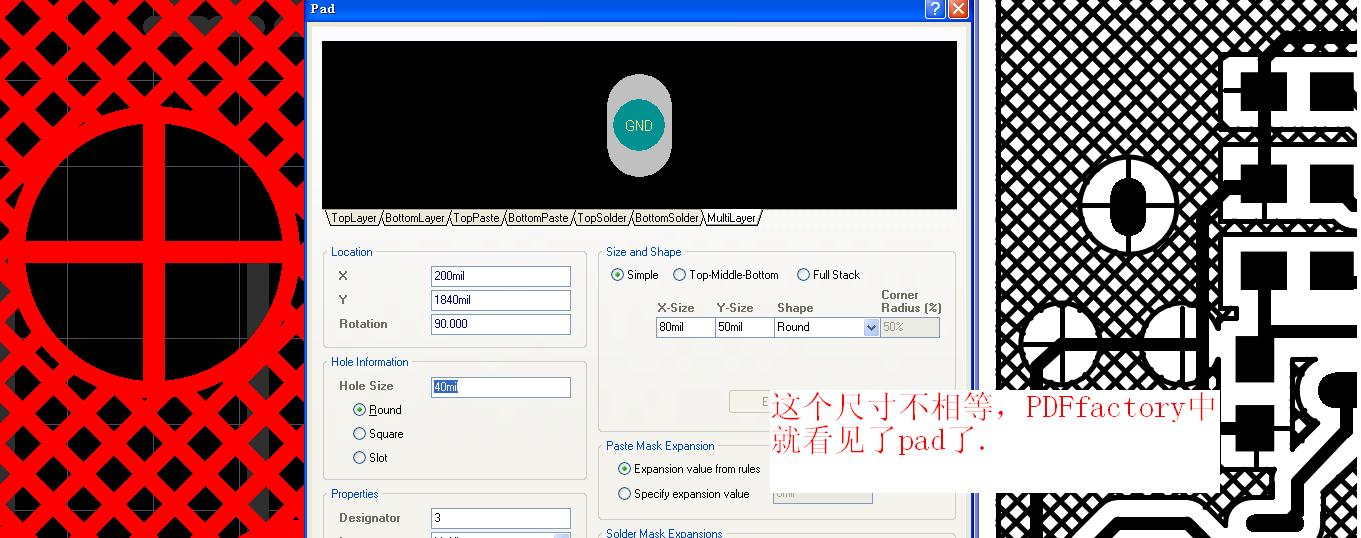Switch to the BottomPaste tab

point(538,217)
